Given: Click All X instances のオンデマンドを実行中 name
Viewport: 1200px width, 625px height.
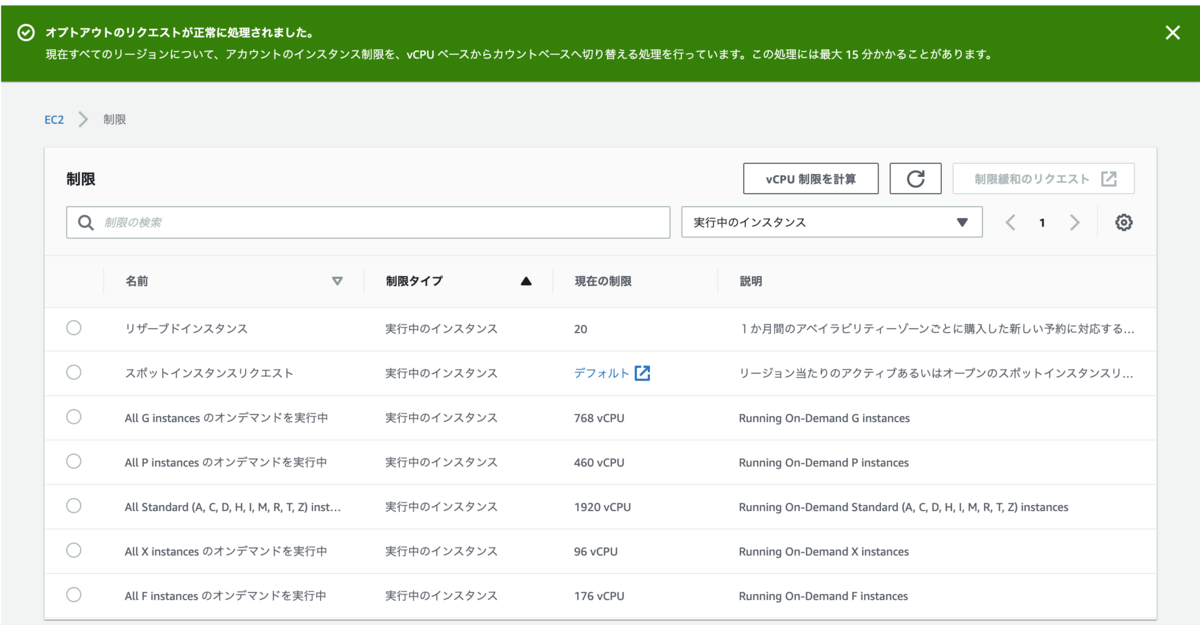Looking at the screenshot, I should tap(226, 551).
